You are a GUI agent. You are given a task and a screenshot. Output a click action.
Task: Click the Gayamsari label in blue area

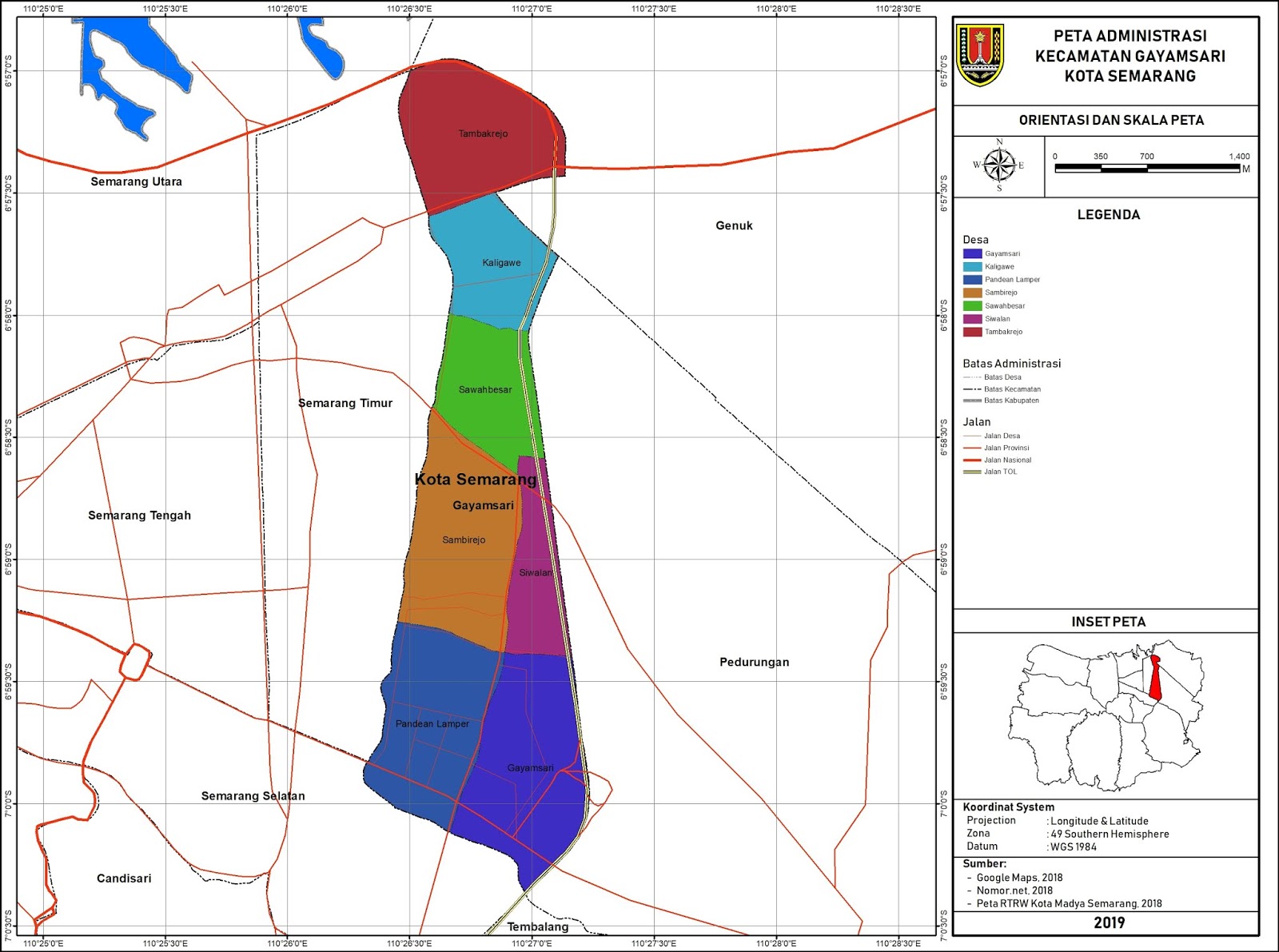(x=530, y=767)
